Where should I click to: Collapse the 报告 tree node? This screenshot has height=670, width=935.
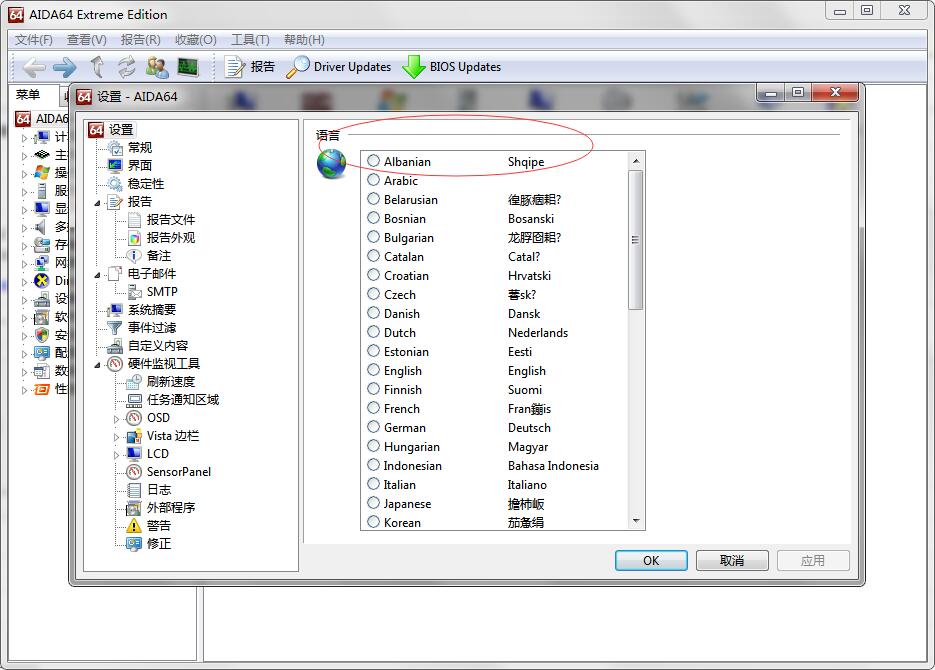[98, 203]
